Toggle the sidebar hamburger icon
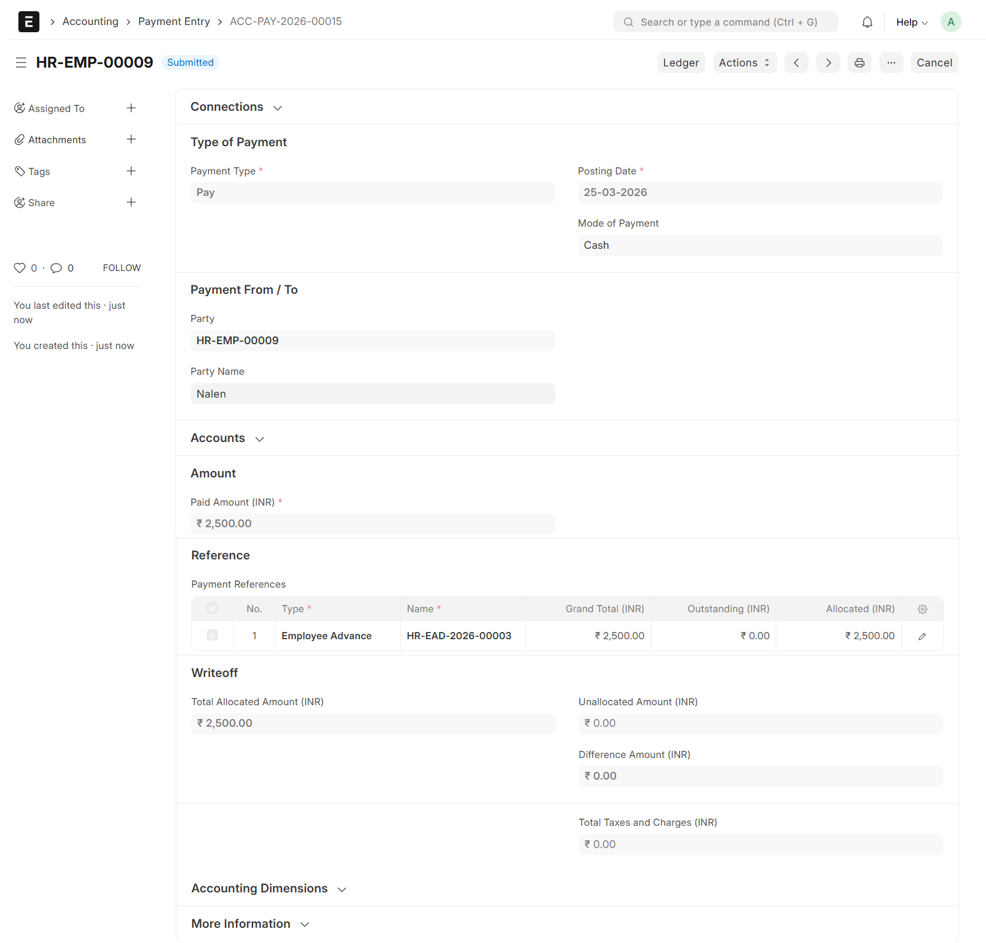986x943 pixels. click(x=21, y=63)
